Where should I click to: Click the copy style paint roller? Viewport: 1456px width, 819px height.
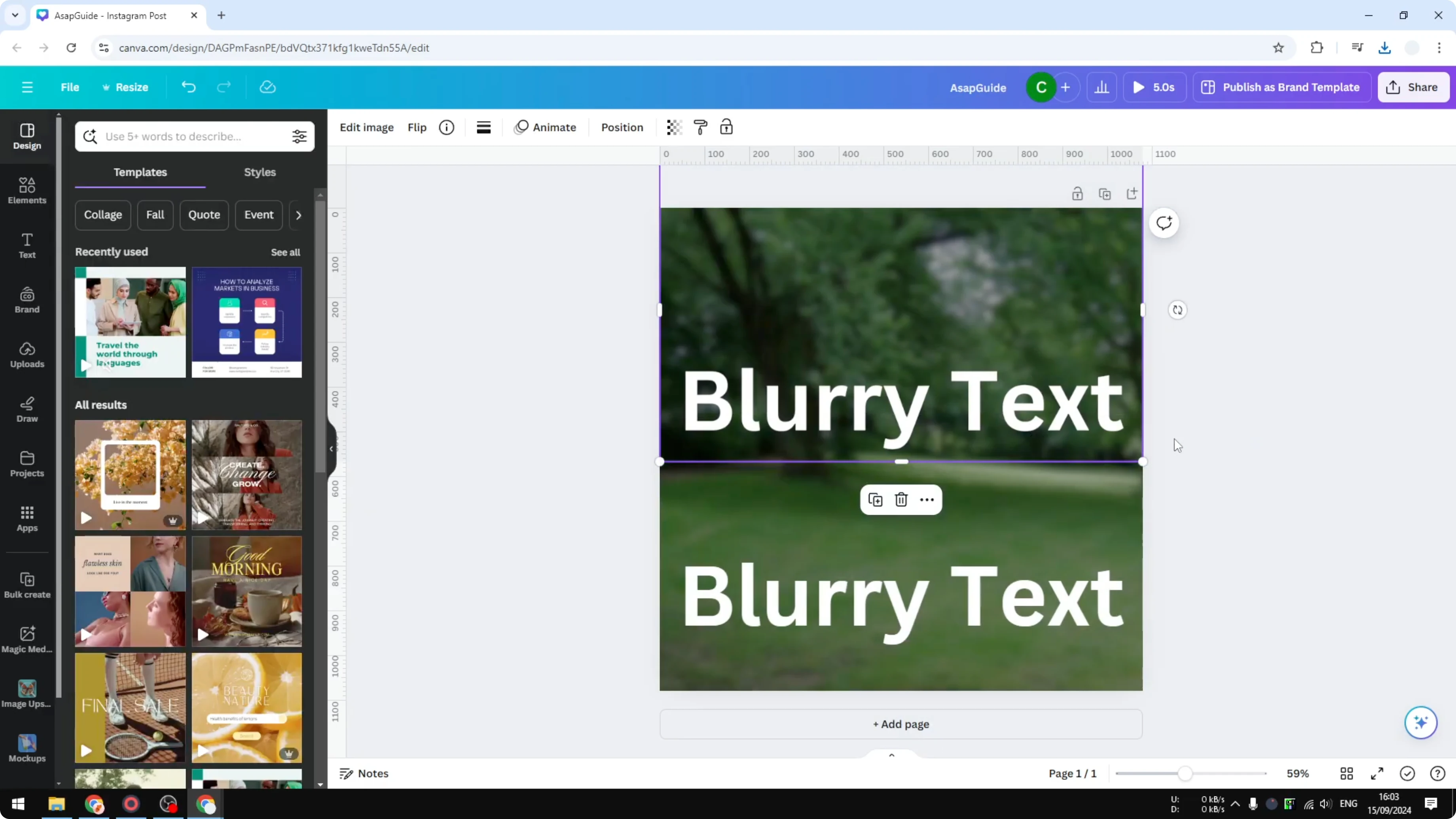point(700,127)
